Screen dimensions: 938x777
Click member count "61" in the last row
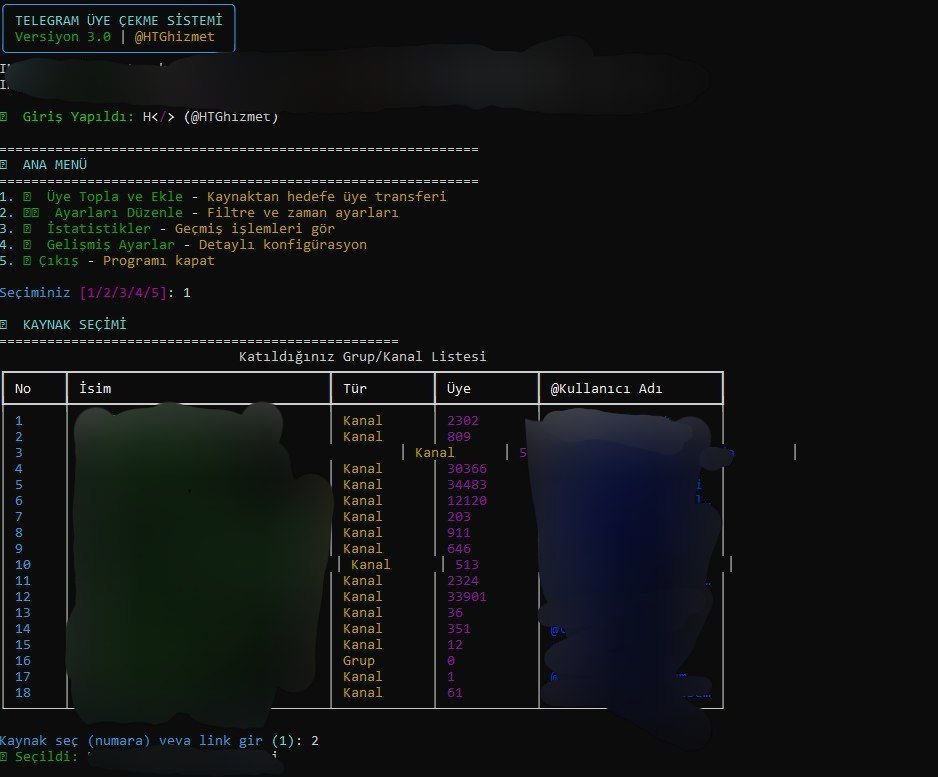(455, 693)
